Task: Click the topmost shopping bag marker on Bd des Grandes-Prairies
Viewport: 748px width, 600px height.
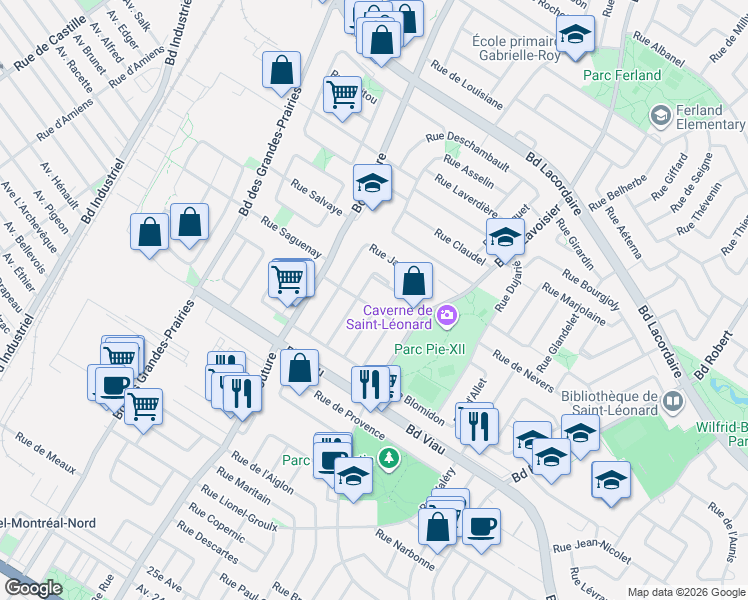Action: [281, 71]
